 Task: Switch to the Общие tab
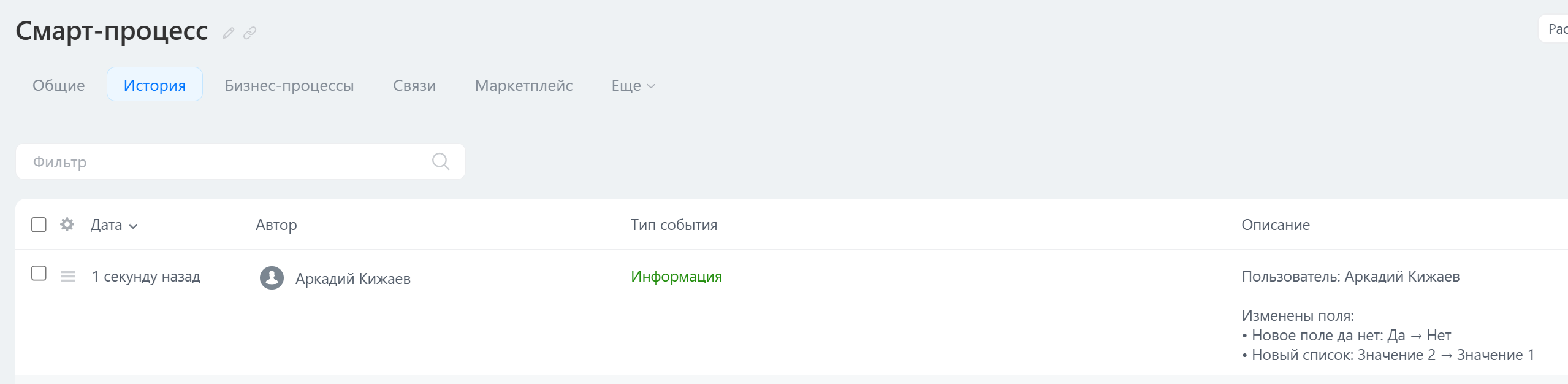[59, 85]
